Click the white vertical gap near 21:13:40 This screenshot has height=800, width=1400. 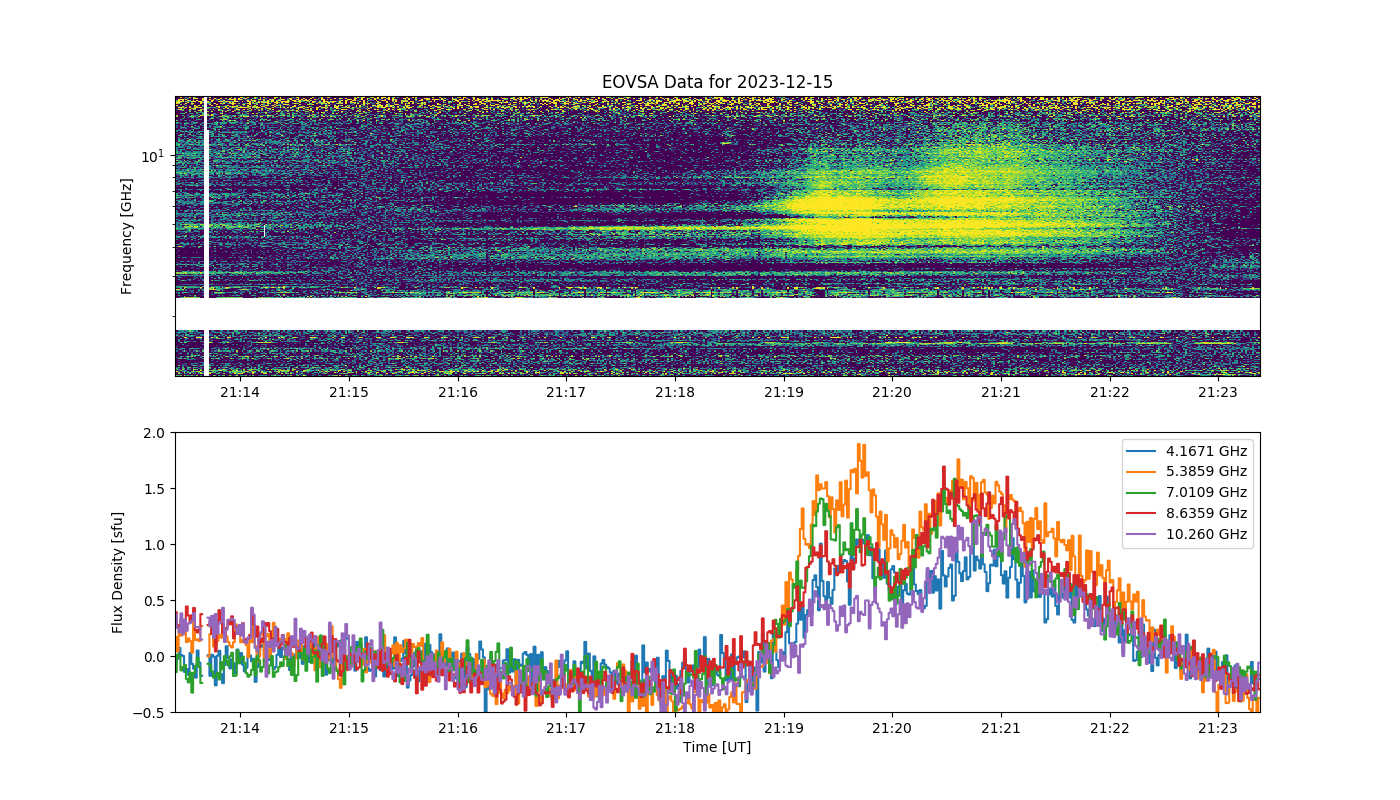[206, 236]
